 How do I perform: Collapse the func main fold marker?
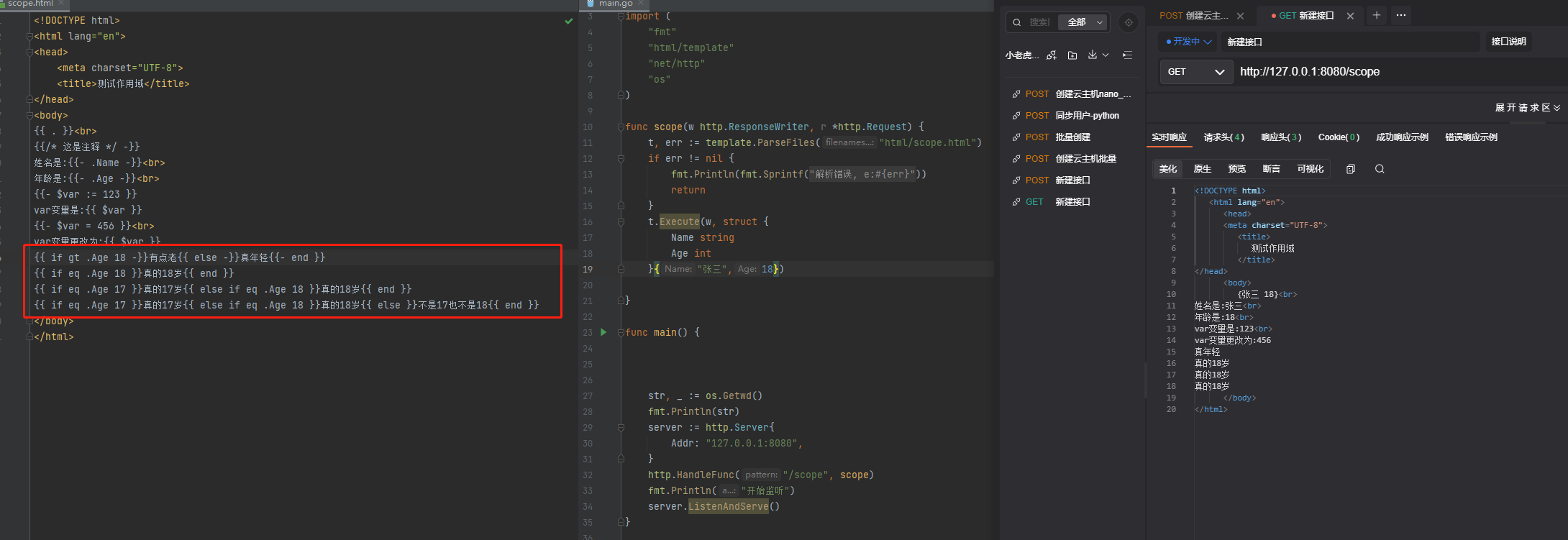621,332
